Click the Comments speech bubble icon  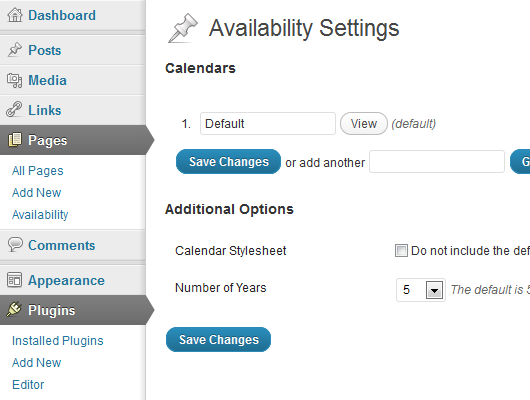pyautogui.click(x=15, y=244)
